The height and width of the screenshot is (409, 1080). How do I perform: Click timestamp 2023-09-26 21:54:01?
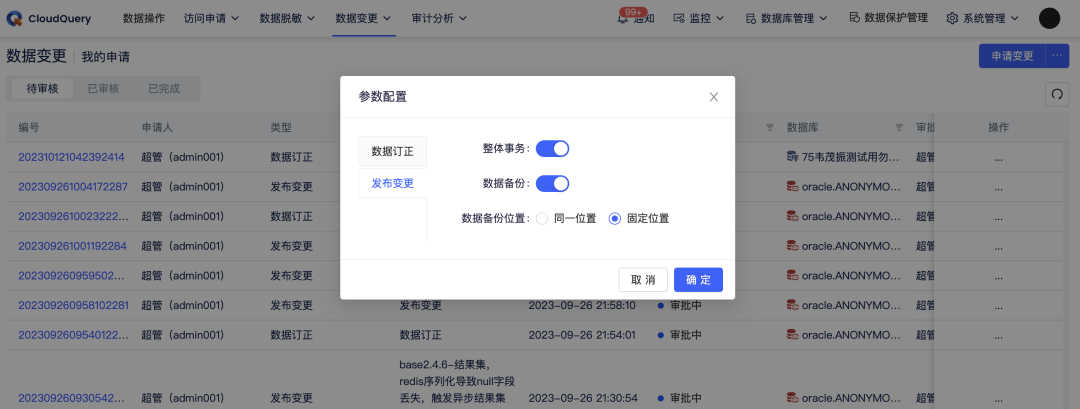pos(581,335)
